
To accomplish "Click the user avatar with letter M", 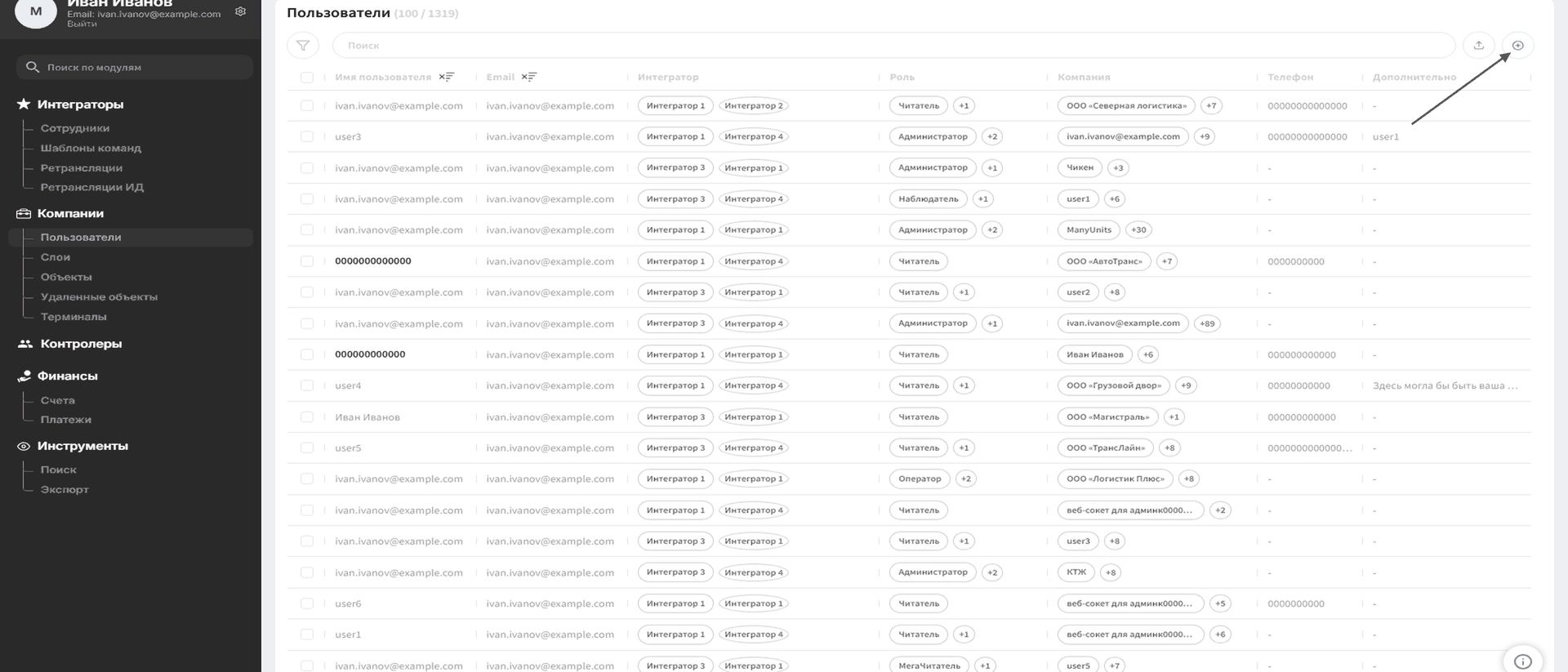I will [x=36, y=11].
